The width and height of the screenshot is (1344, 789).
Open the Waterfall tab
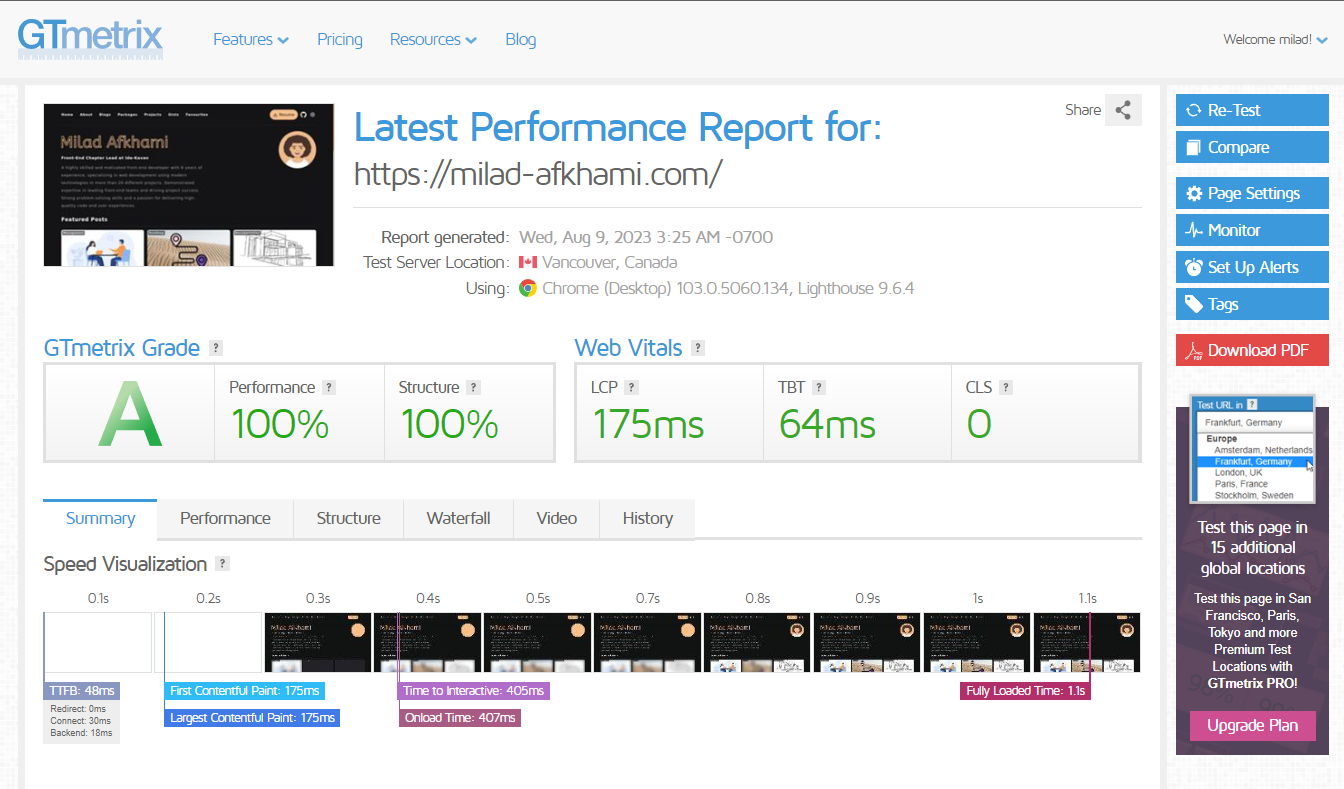pyautogui.click(x=458, y=518)
